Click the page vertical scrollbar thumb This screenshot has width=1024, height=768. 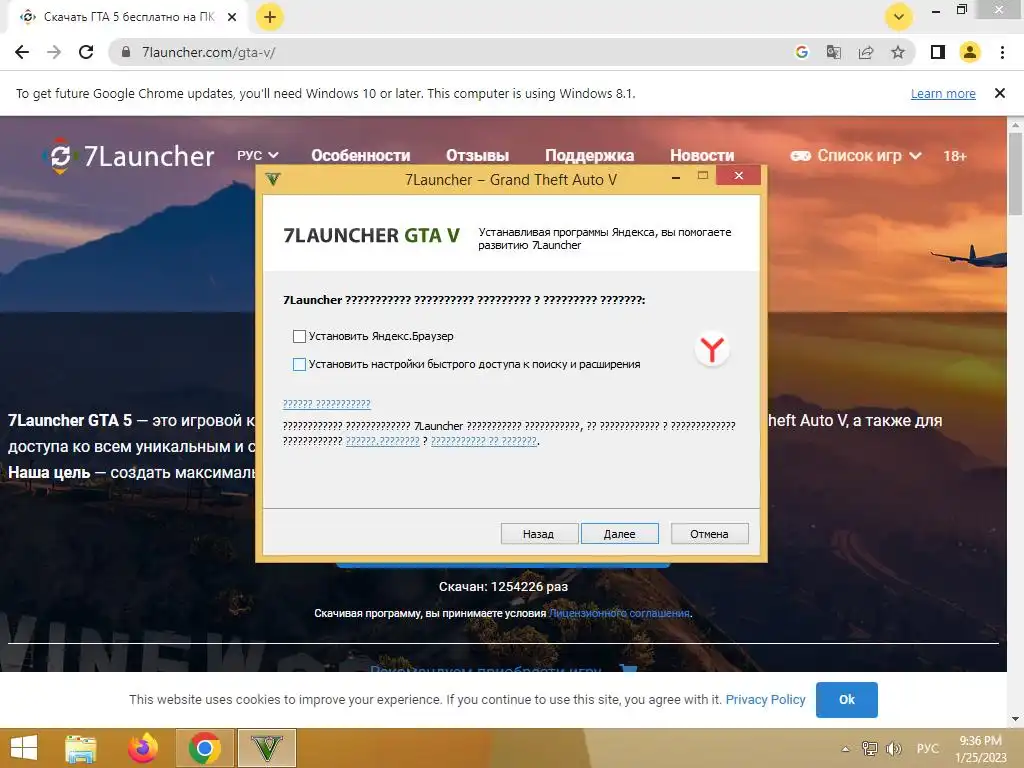[1015, 174]
